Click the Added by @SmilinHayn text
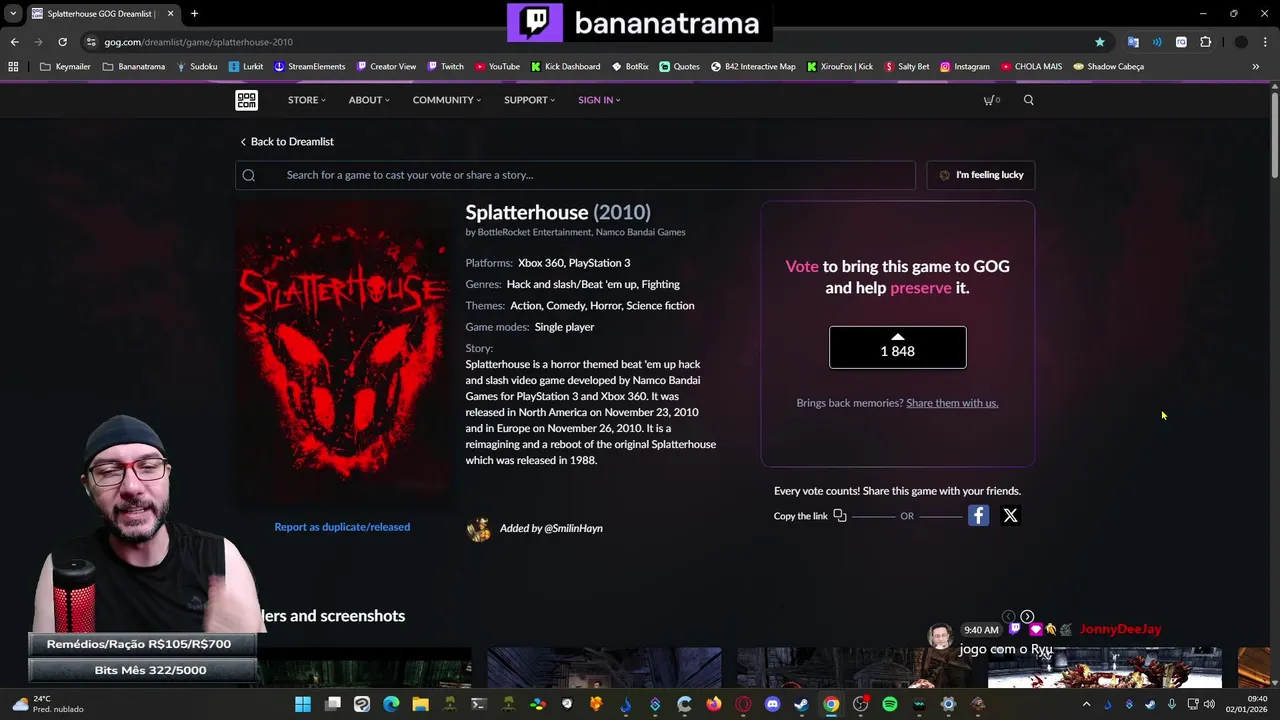Image resolution: width=1280 pixels, height=720 pixels. (x=551, y=528)
